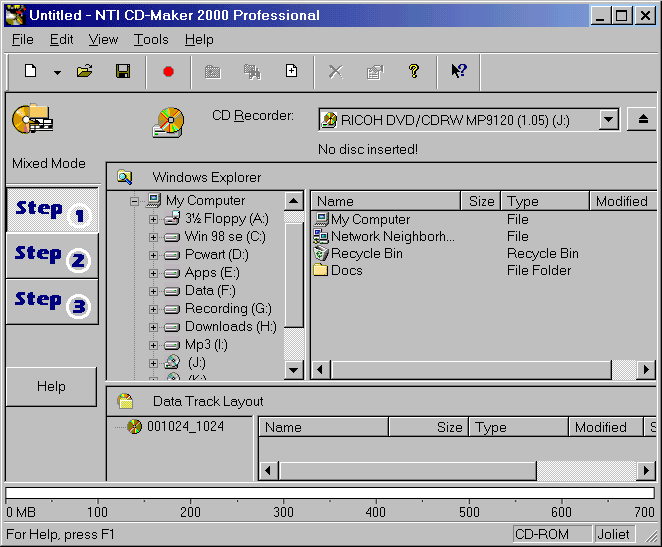The image size is (662, 547).
Task: Sort data track list by Name column
Action: click(x=323, y=427)
